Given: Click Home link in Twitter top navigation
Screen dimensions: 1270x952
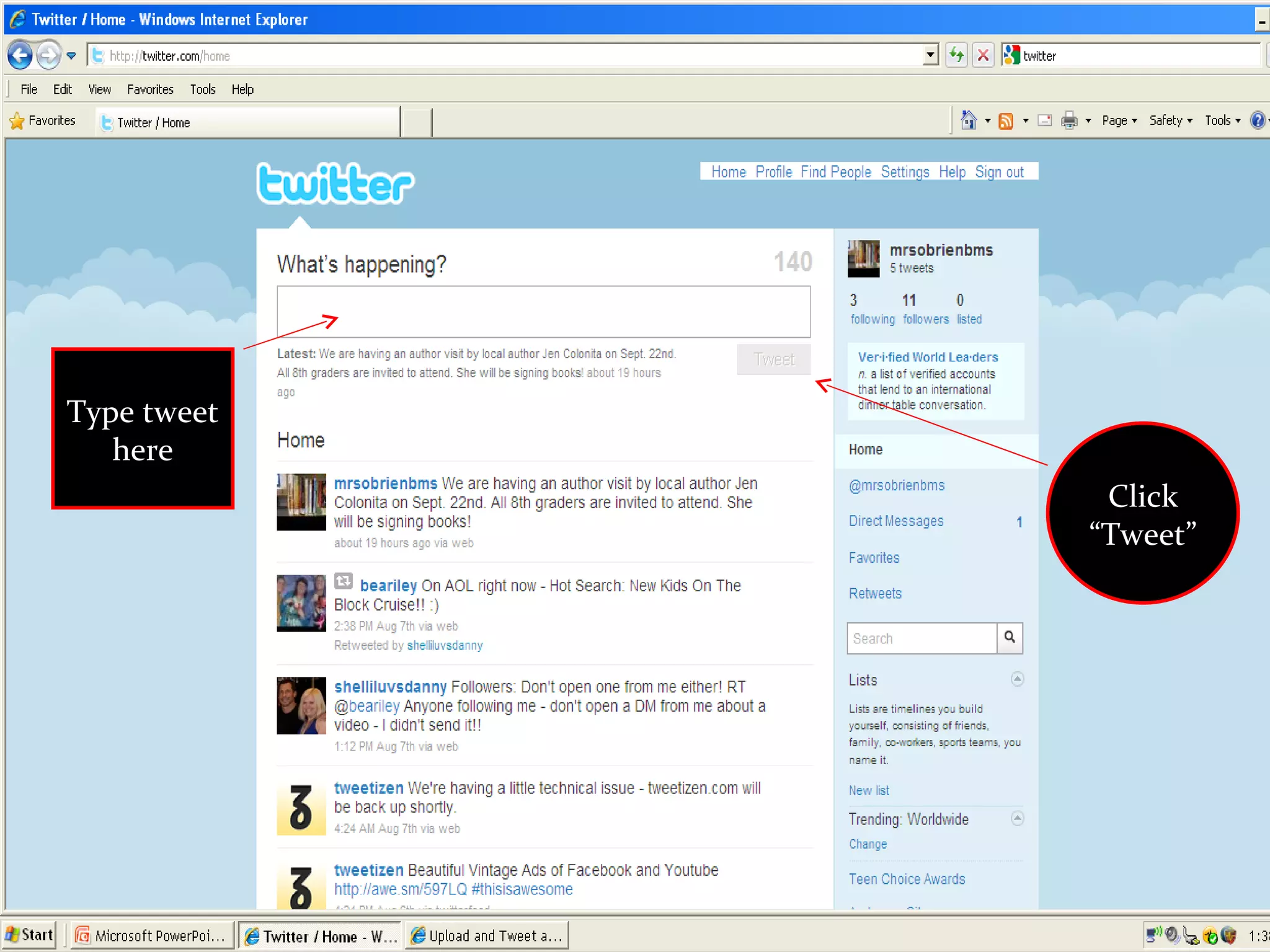Looking at the screenshot, I should coord(729,172).
